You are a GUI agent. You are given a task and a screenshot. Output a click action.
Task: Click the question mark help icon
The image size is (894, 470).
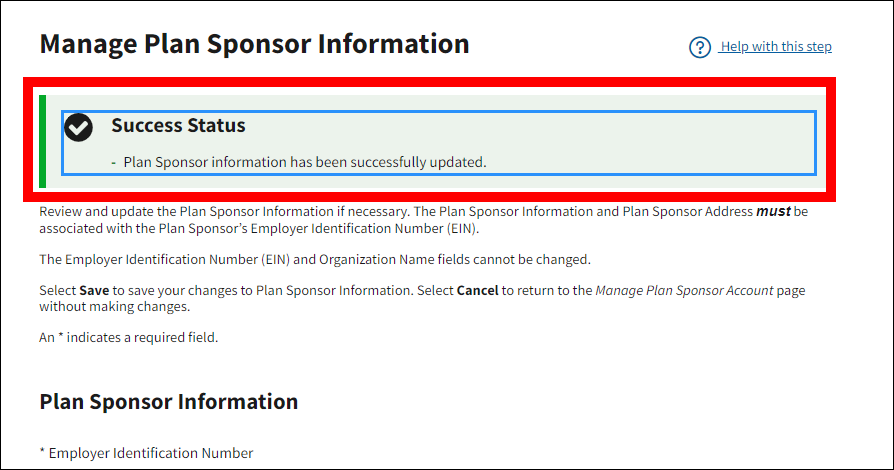pos(700,47)
